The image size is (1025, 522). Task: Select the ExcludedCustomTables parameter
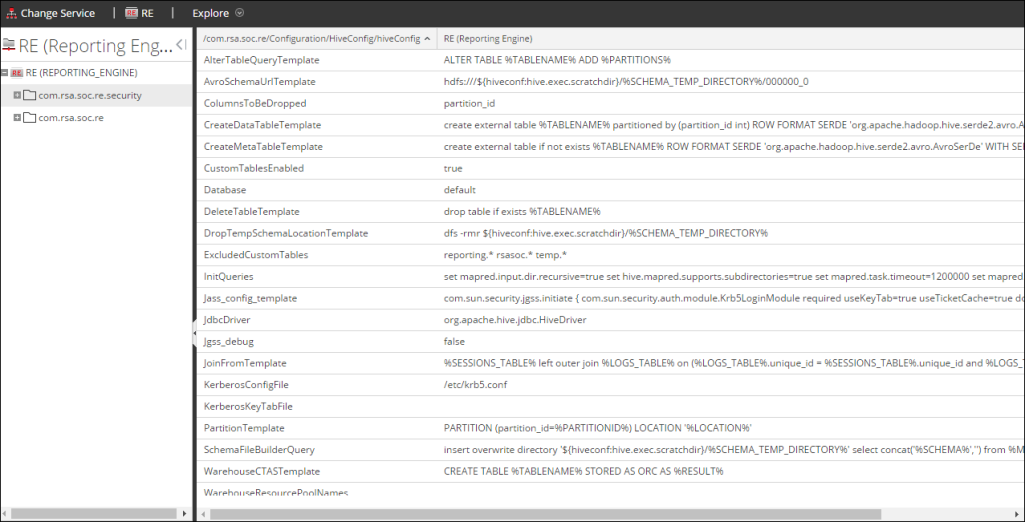coord(256,255)
